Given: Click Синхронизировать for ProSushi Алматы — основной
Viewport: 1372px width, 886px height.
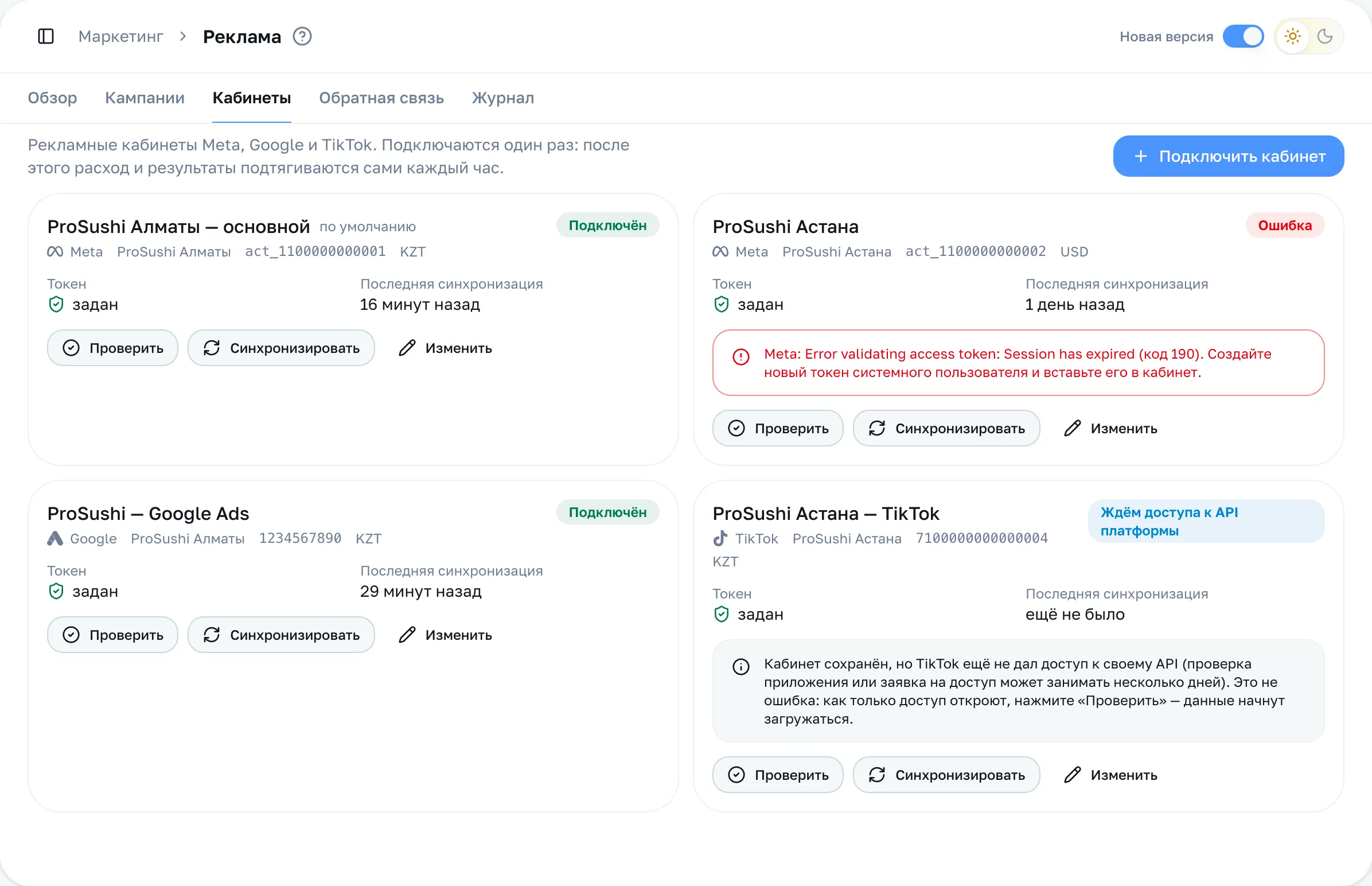Looking at the screenshot, I should (281, 348).
